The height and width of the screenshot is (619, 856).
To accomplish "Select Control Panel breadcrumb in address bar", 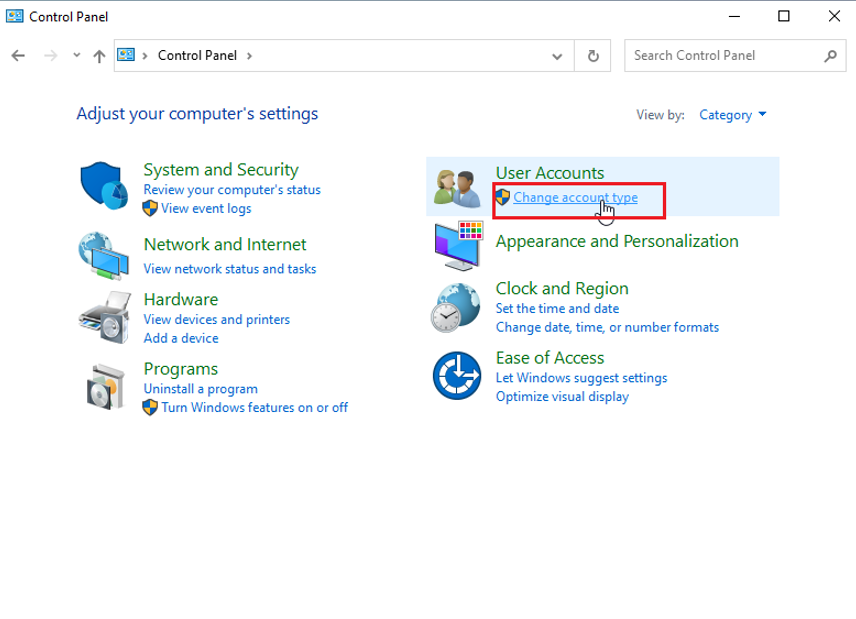I will tap(197, 56).
